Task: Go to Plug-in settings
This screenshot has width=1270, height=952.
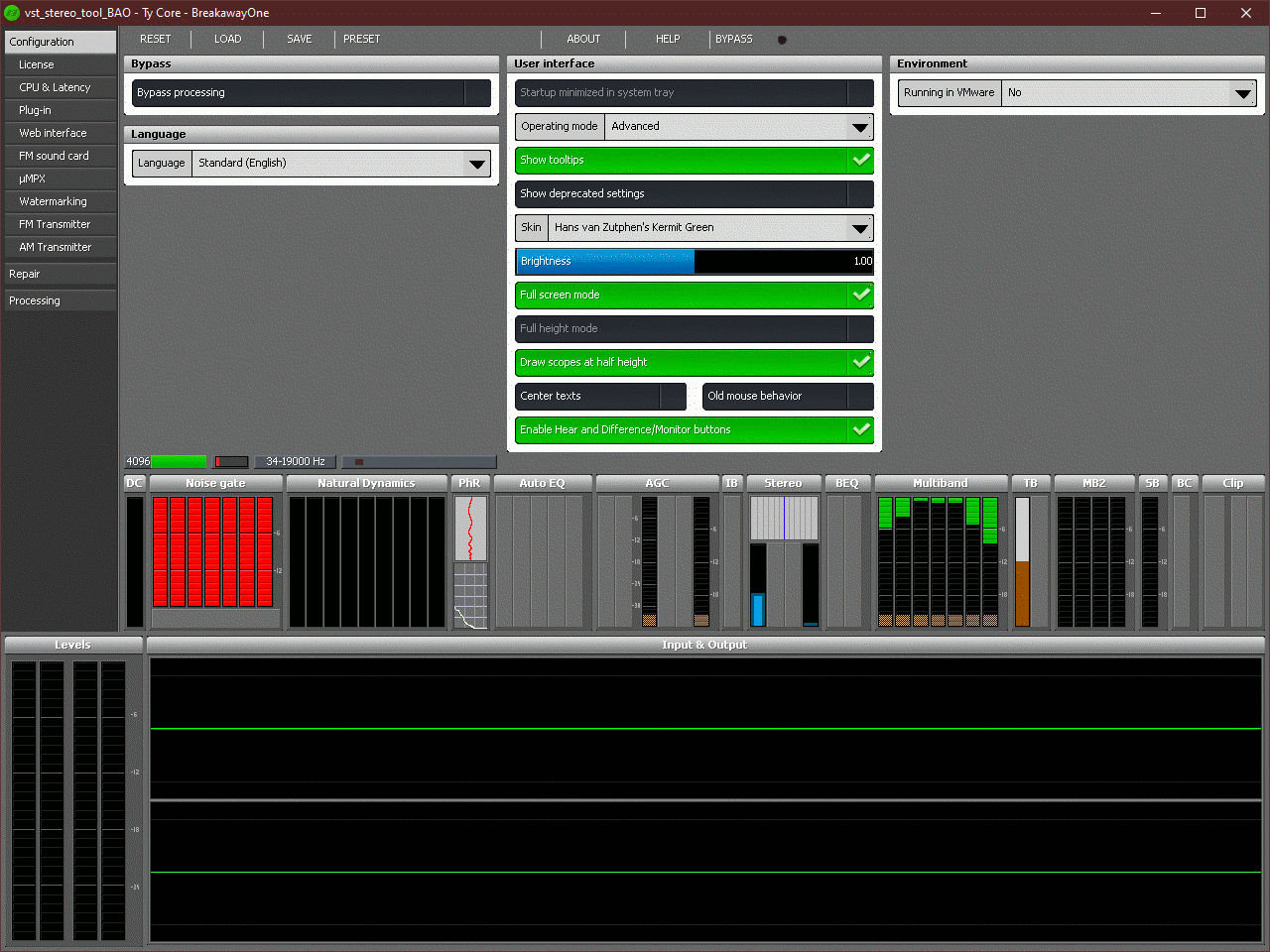Action: point(61,110)
